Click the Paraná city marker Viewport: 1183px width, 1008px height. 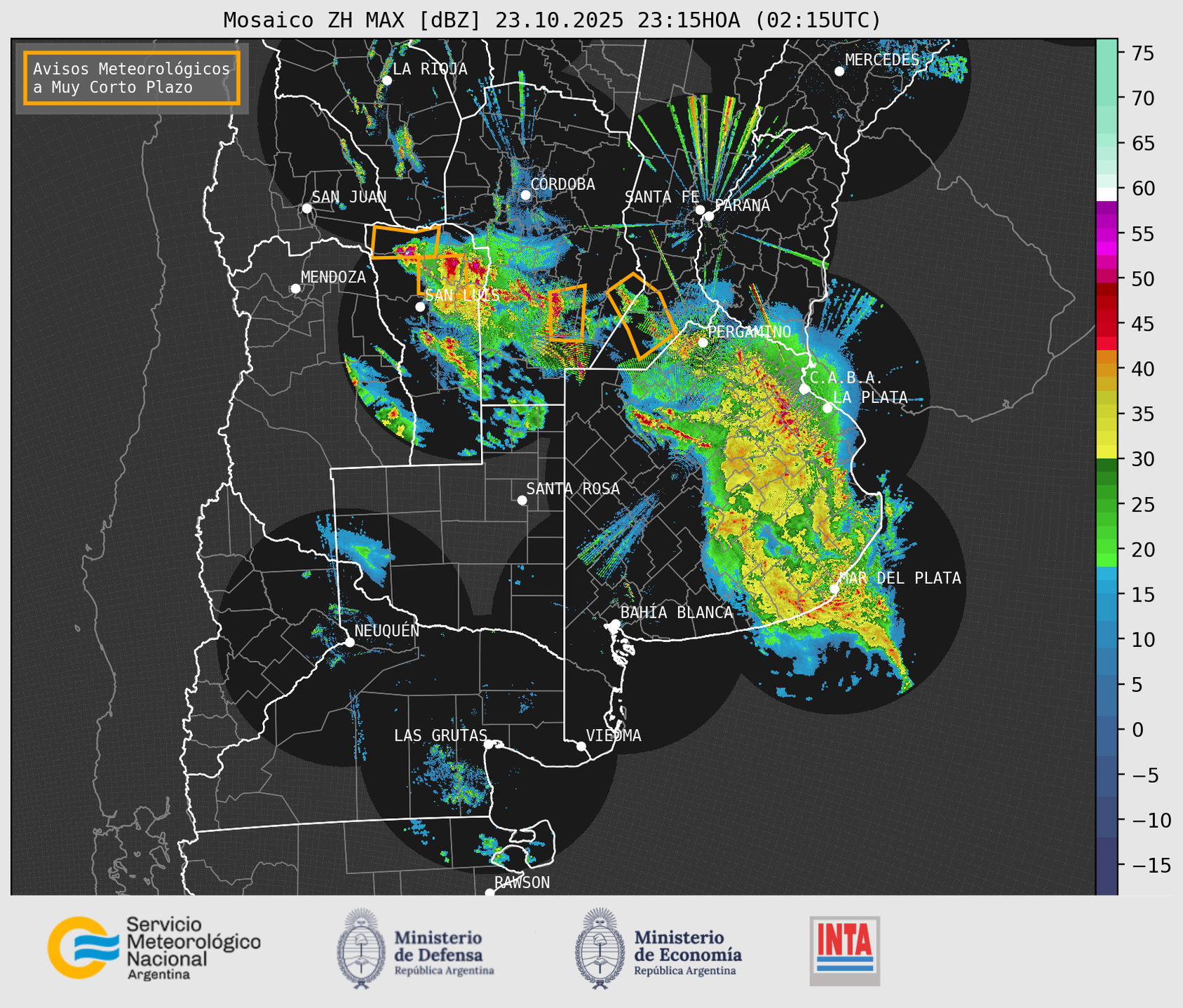point(709,216)
